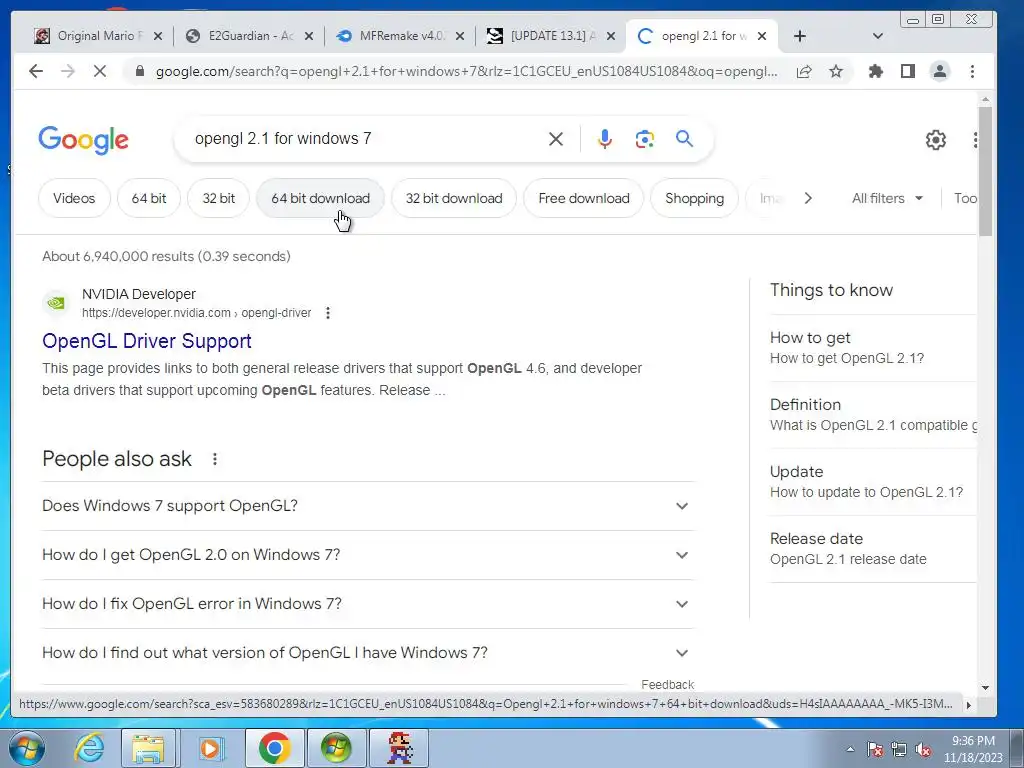Close the UPDATE 13.1 tab
The height and width of the screenshot is (768, 1024).
(x=611, y=37)
